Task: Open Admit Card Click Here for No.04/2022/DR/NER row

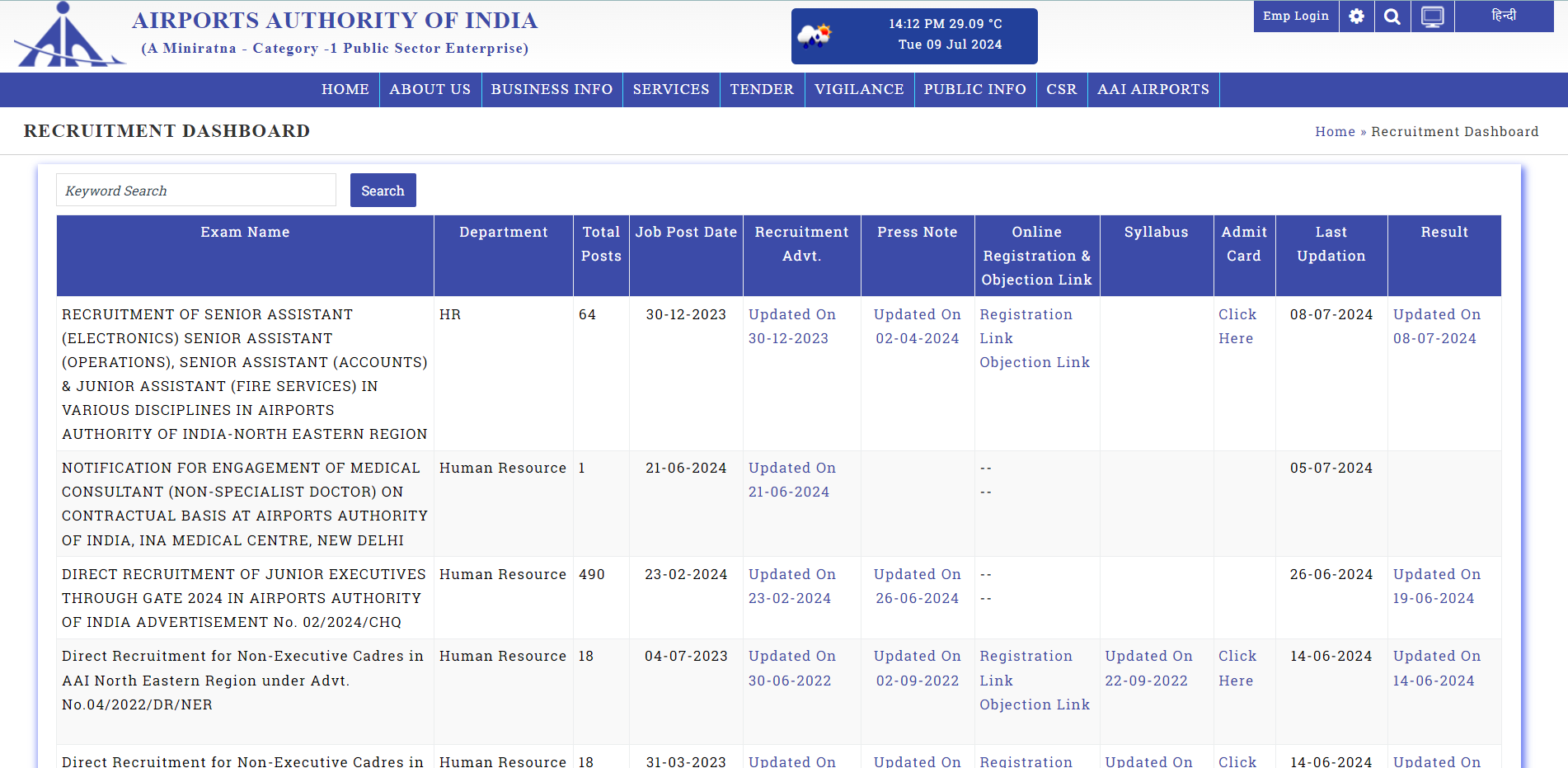Action: [1237, 668]
